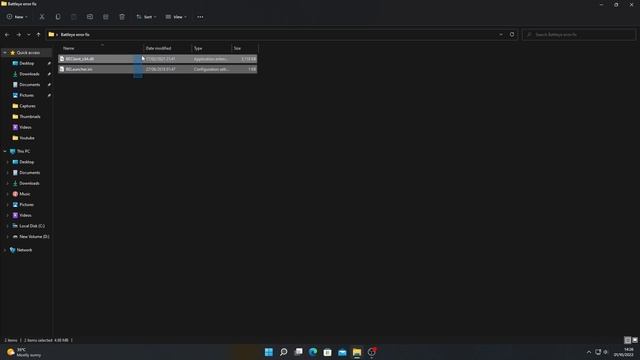Open Videos under This PC
The width and height of the screenshot is (640, 360).
click(25, 215)
